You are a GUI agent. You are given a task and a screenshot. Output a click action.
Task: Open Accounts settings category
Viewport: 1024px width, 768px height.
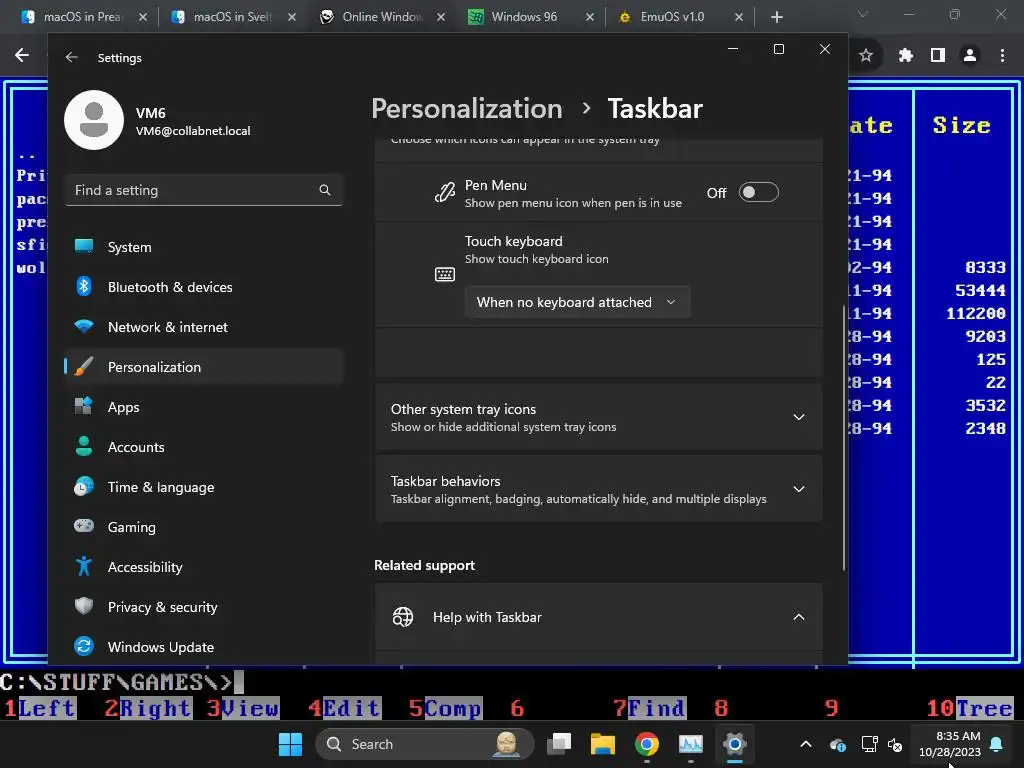pos(204,447)
